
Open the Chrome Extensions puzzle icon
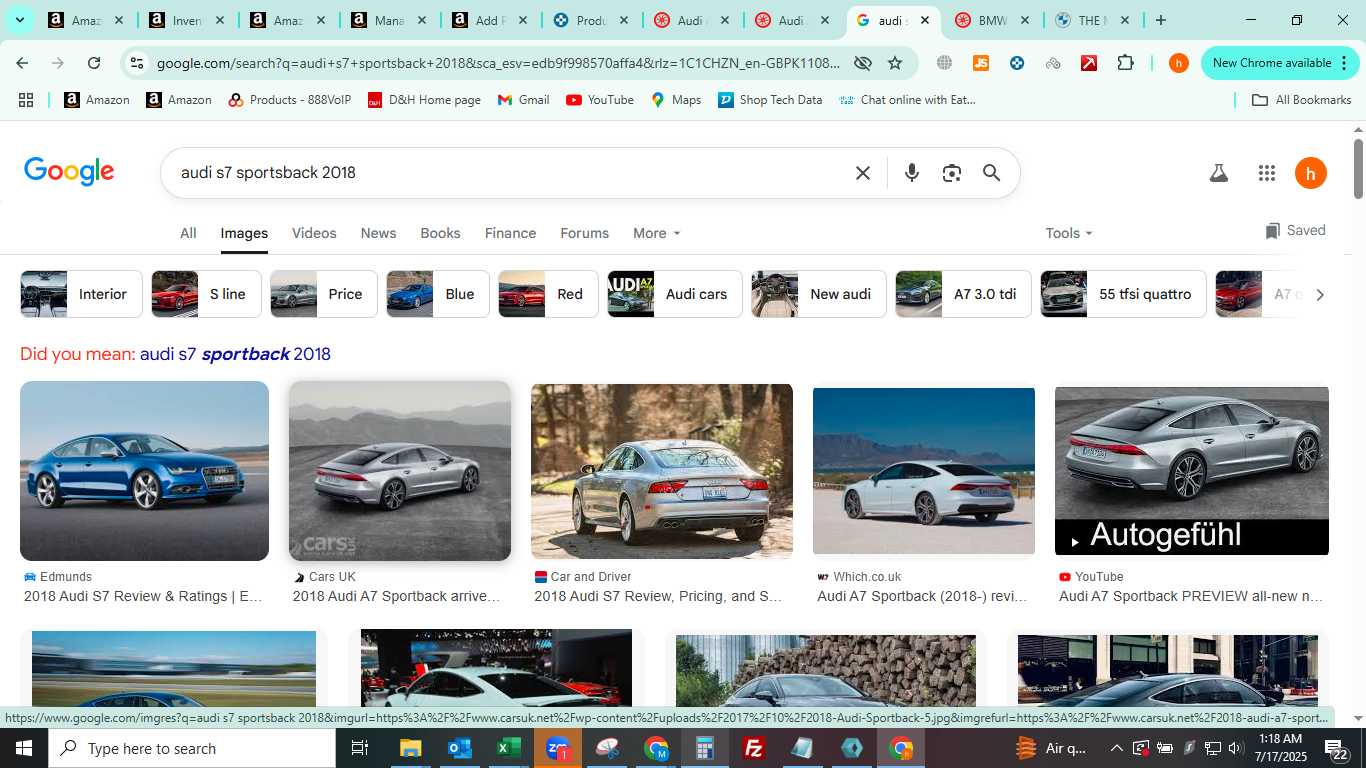click(x=1125, y=63)
